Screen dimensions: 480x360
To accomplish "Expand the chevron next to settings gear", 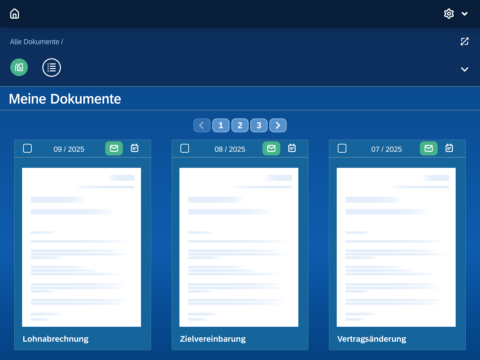I will (465, 14).
